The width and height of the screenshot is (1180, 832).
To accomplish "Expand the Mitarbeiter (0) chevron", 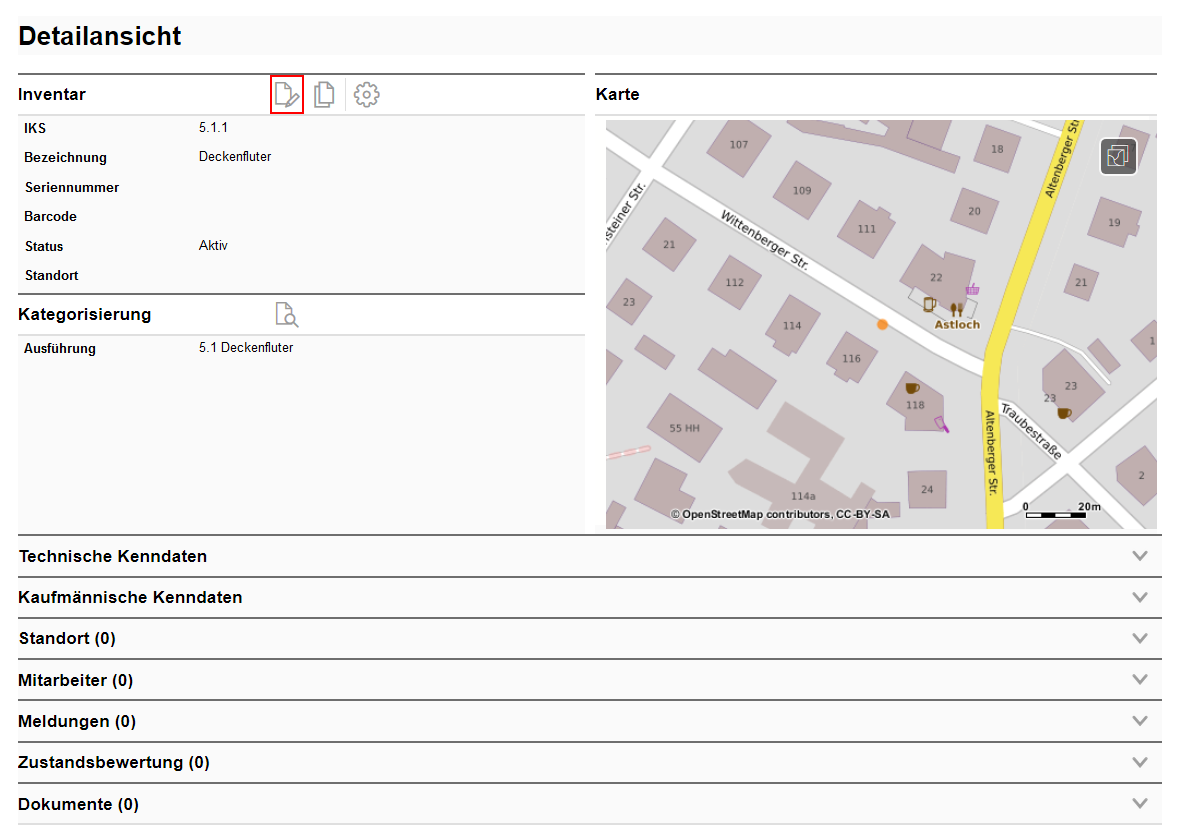I will tap(1139, 680).
